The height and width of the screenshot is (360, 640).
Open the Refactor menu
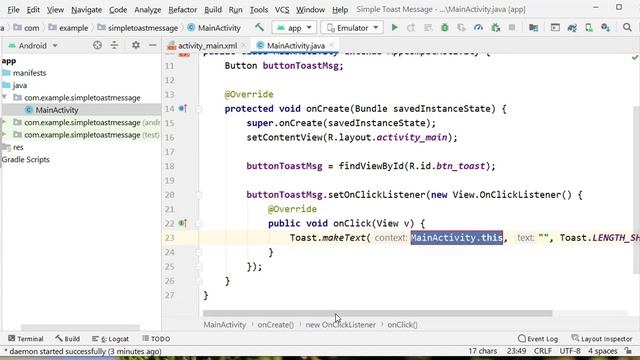[x=182, y=9]
